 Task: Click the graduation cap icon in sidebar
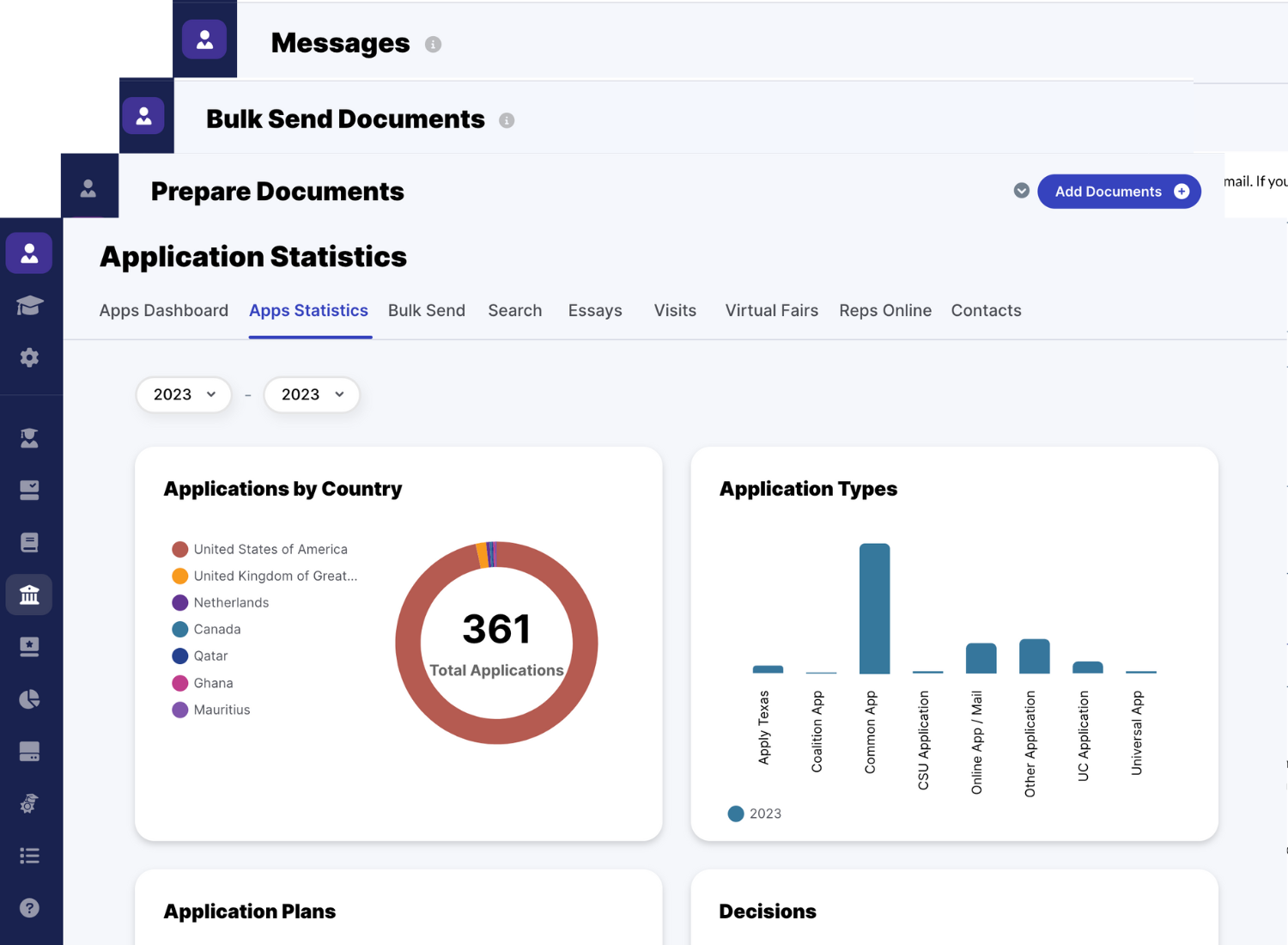[29, 306]
